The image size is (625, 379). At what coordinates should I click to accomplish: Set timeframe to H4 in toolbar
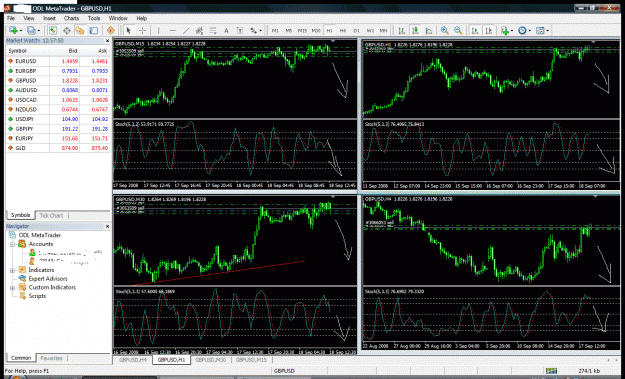(x=343, y=30)
